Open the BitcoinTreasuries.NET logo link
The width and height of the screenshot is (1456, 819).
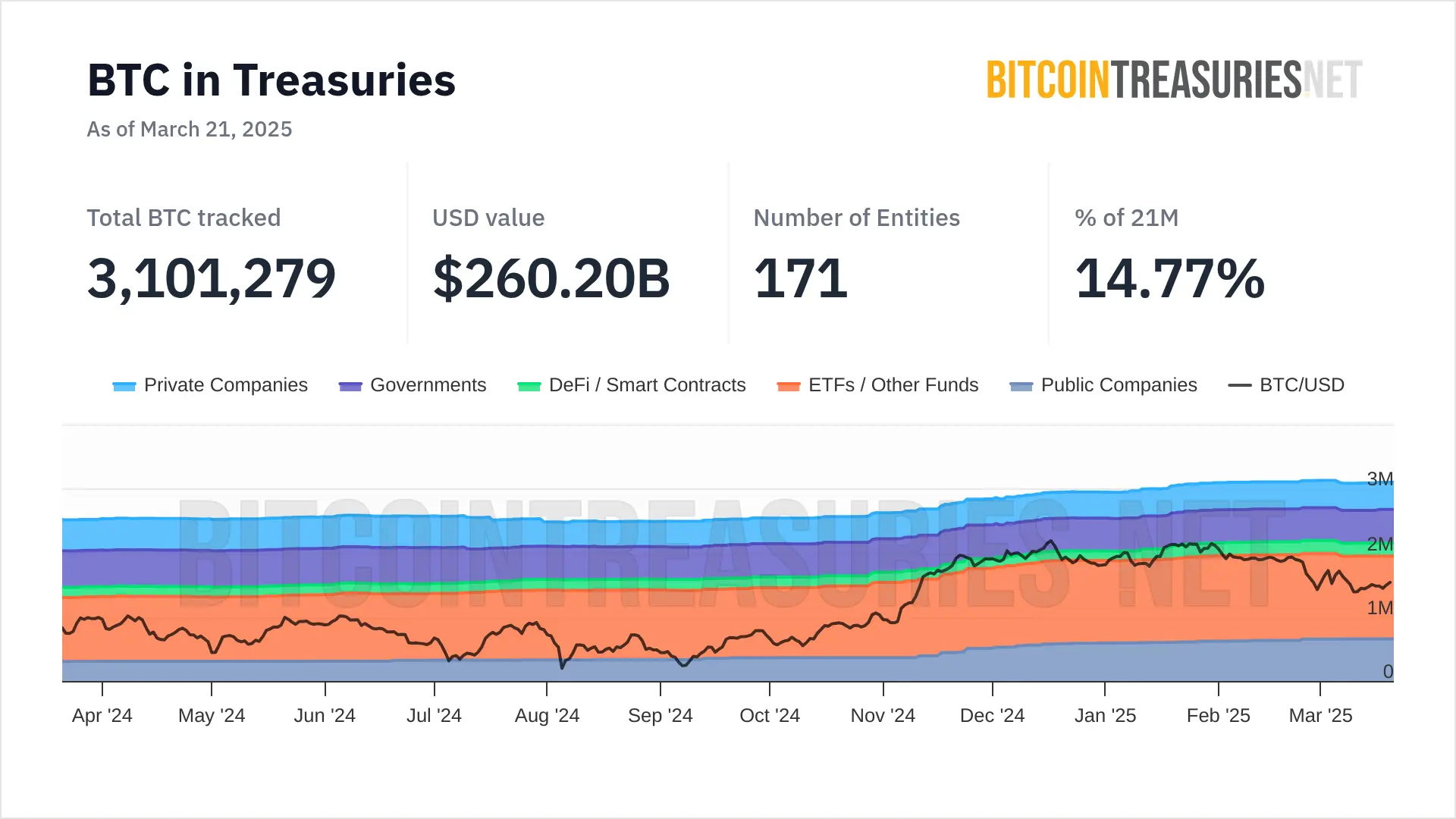[x=1174, y=80]
